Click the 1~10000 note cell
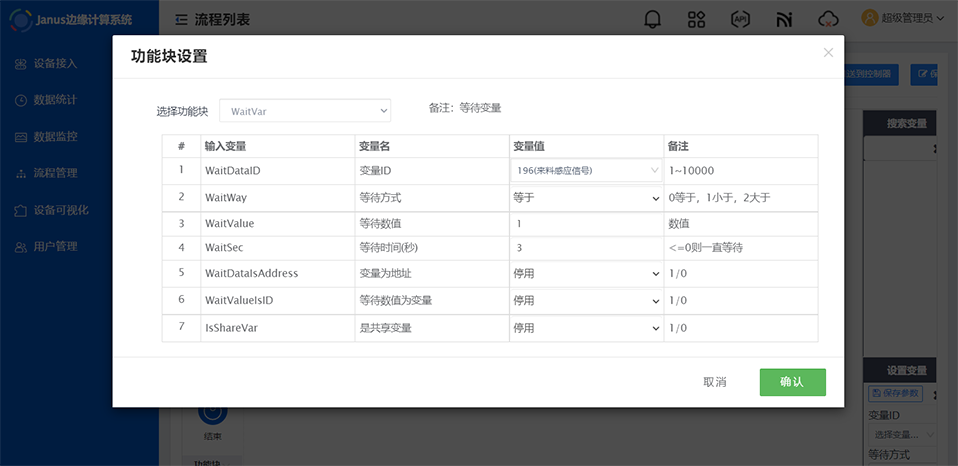This screenshot has width=958, height=466. coord(741,171)
